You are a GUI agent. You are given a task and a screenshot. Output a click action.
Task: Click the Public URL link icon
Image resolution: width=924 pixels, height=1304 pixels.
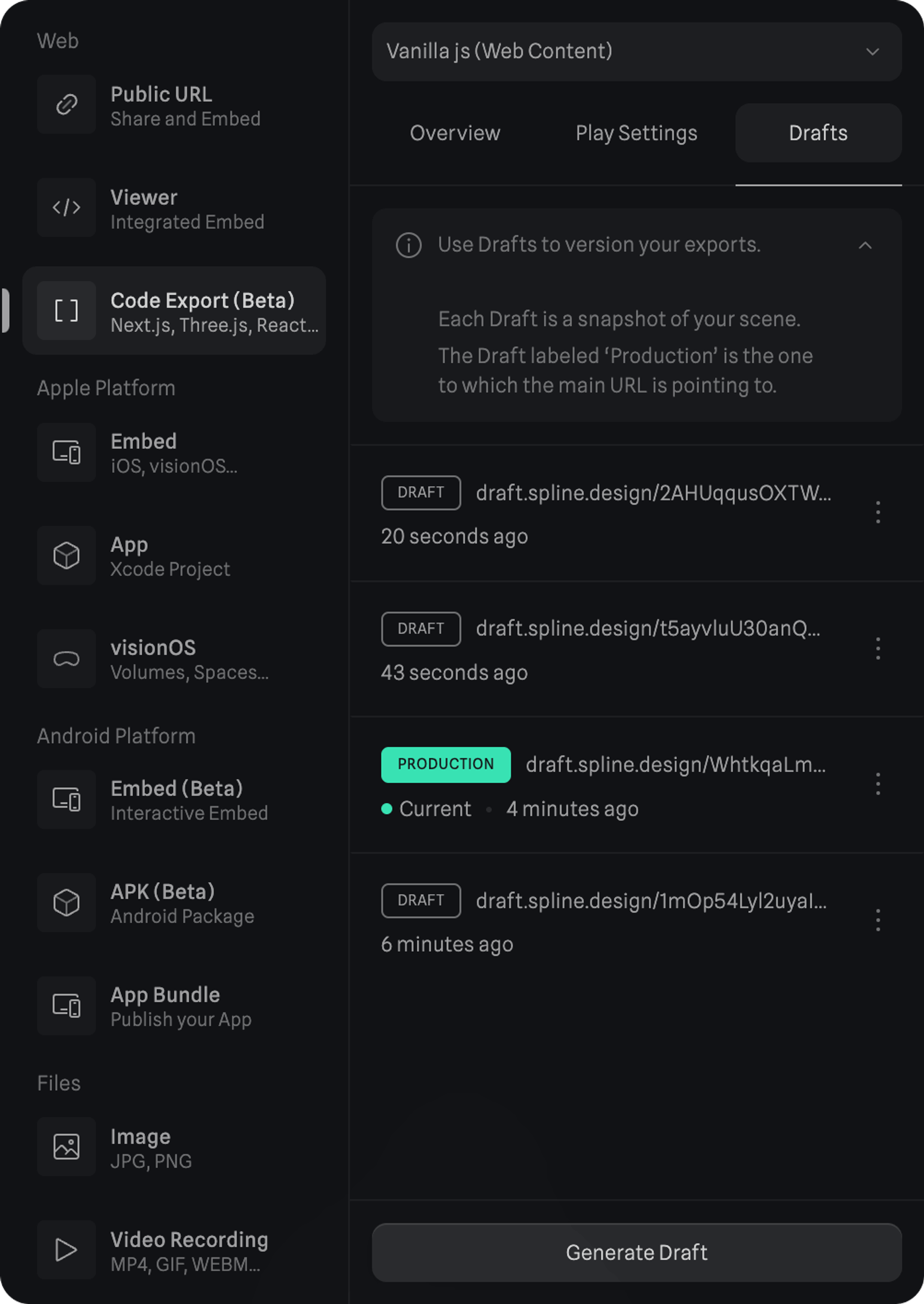click(x=67, y=104)
